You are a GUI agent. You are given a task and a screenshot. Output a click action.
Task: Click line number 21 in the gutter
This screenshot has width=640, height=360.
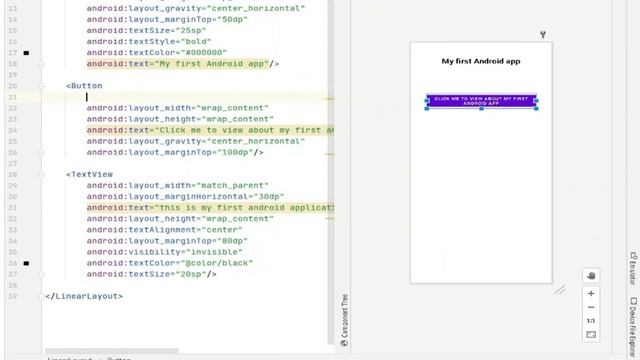click(13, 97)
